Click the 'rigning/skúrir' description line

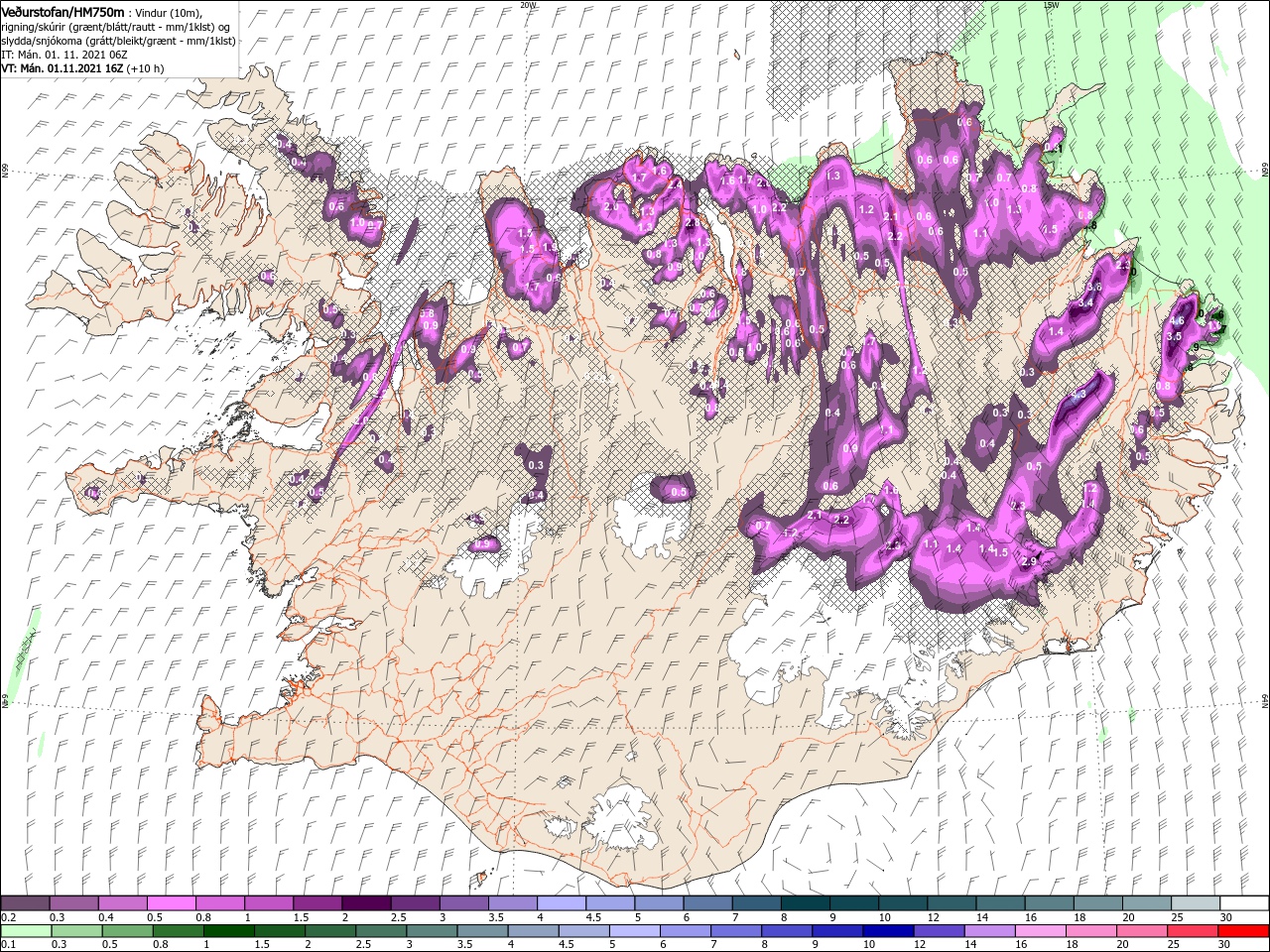116,26
